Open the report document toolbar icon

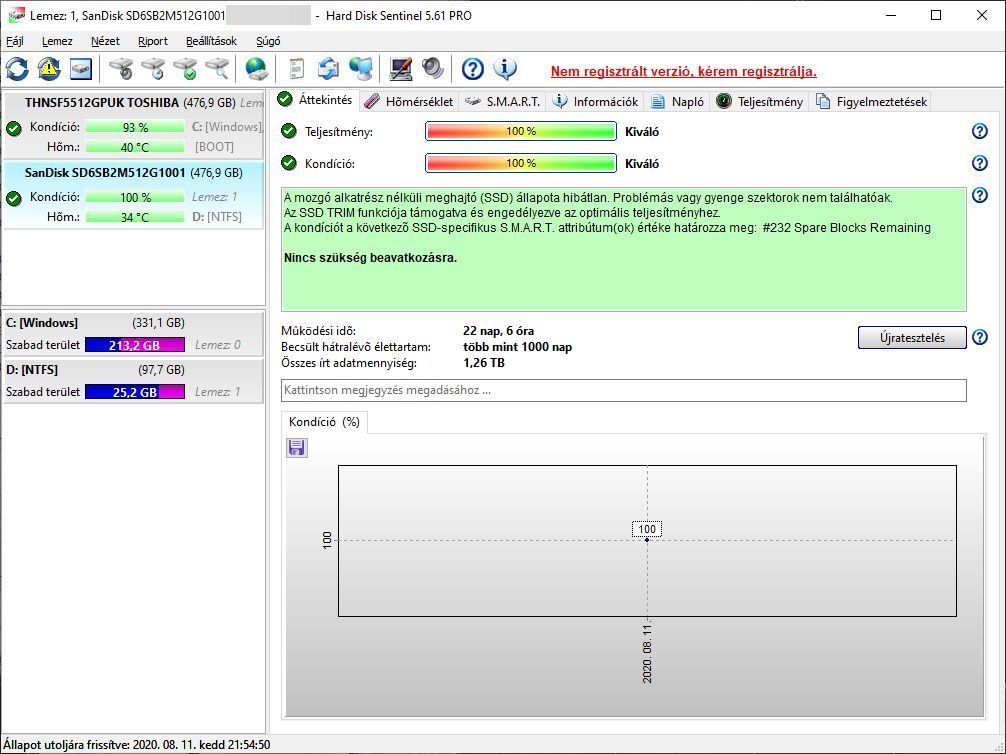tap(296, 69)
